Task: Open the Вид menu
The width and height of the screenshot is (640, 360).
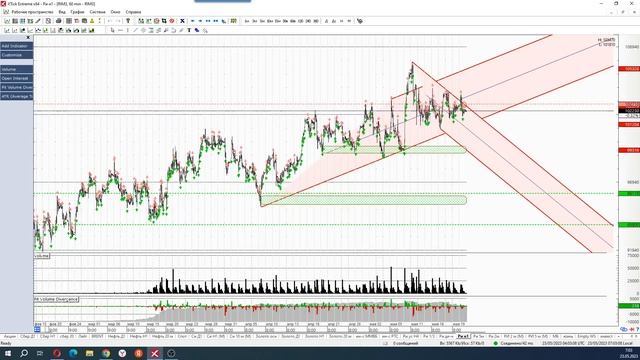Action: coord(62,12)
